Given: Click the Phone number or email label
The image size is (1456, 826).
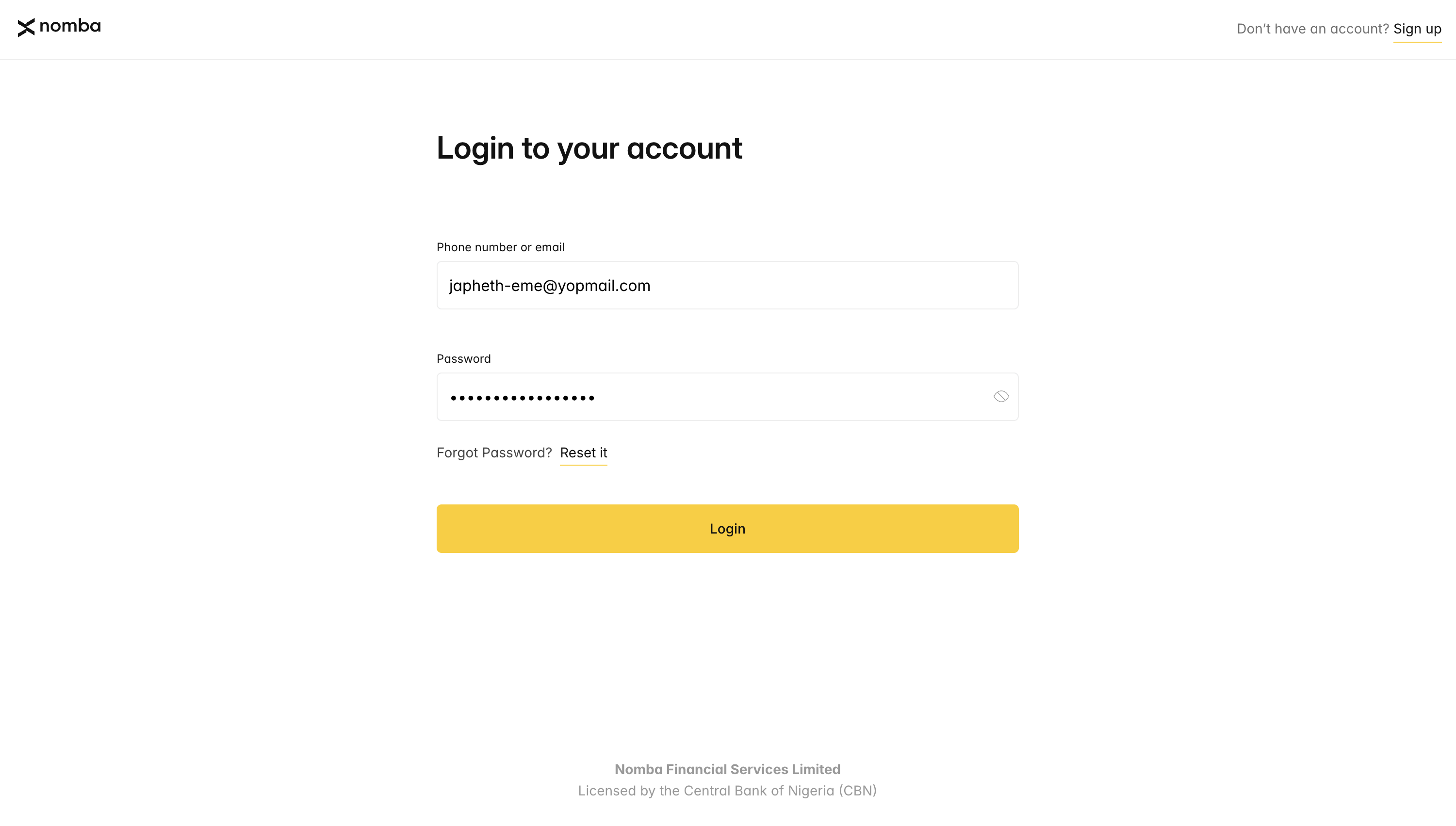Looking at the screenshot, I should [x=501, y=247].
